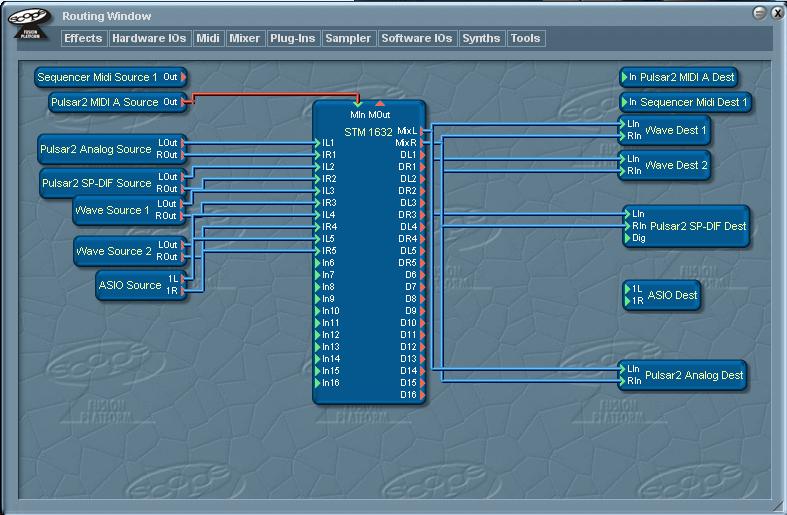Screen dimensions: 787x515
Task: Open the Hardware IOs menu
Action: coord(149,38)
